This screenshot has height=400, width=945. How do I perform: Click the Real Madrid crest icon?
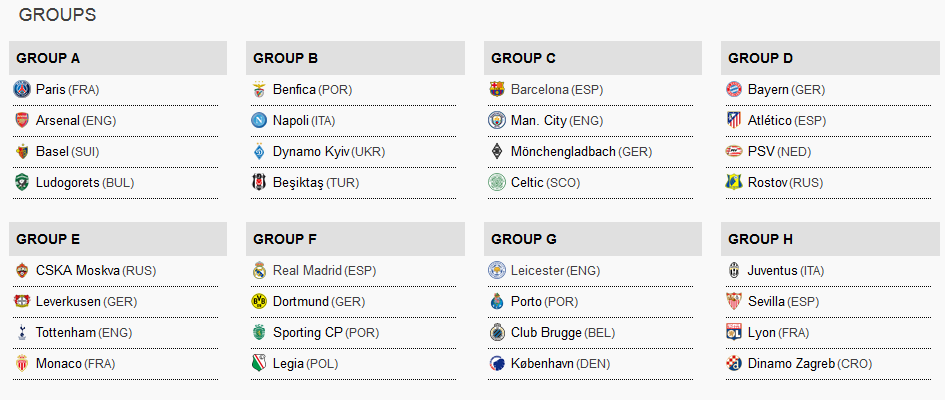[259, 271]
